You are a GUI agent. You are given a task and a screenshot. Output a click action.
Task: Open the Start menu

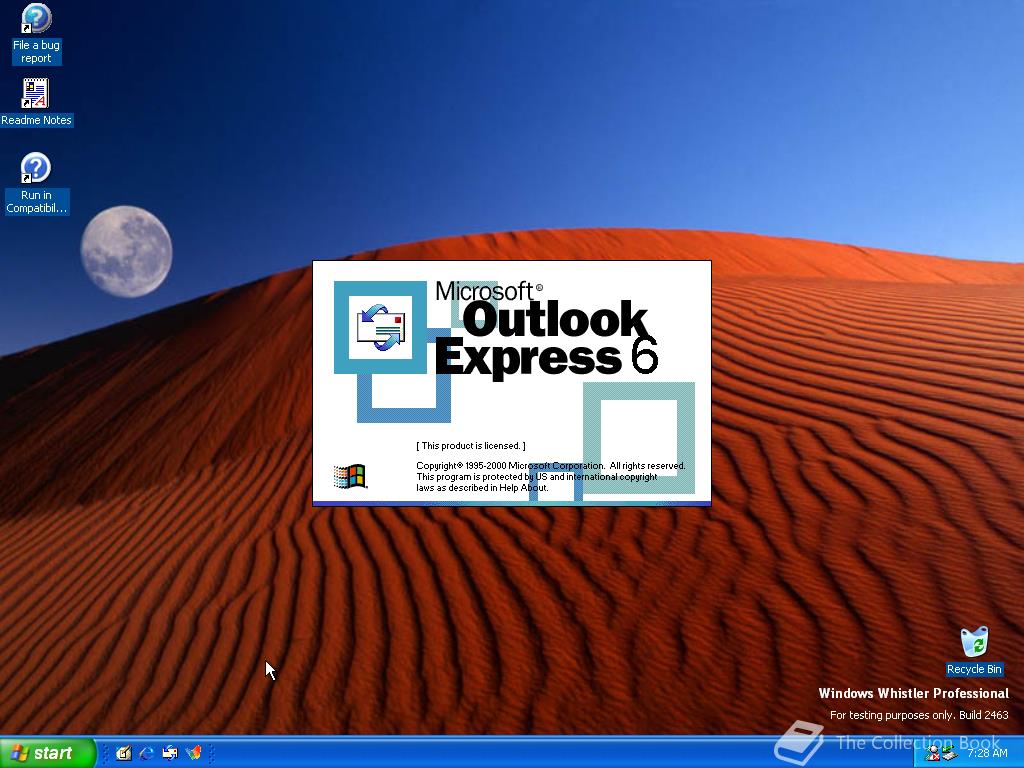coord(48,753)
